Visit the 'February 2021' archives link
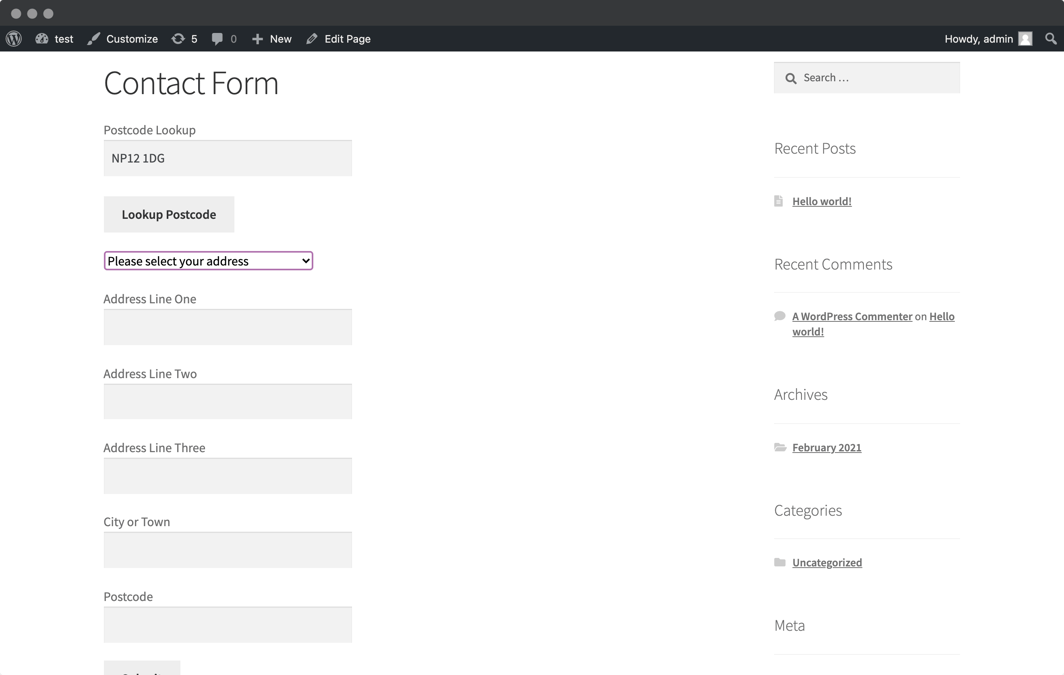1064x675 pixels. point(827,447)
